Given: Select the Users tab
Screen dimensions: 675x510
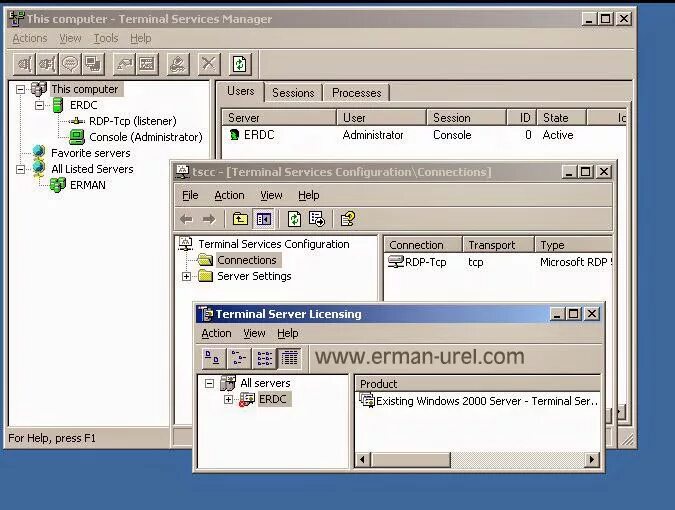Looking at the screenshot, I should click(241, 91).
